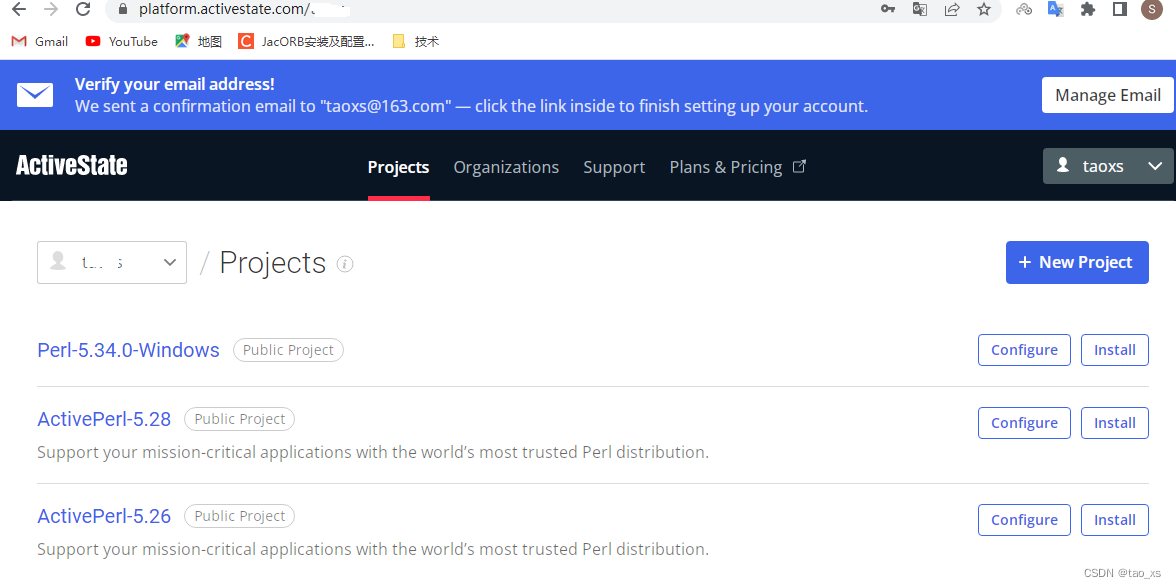Click the ActiveState logo

click(x=71, y=166)
